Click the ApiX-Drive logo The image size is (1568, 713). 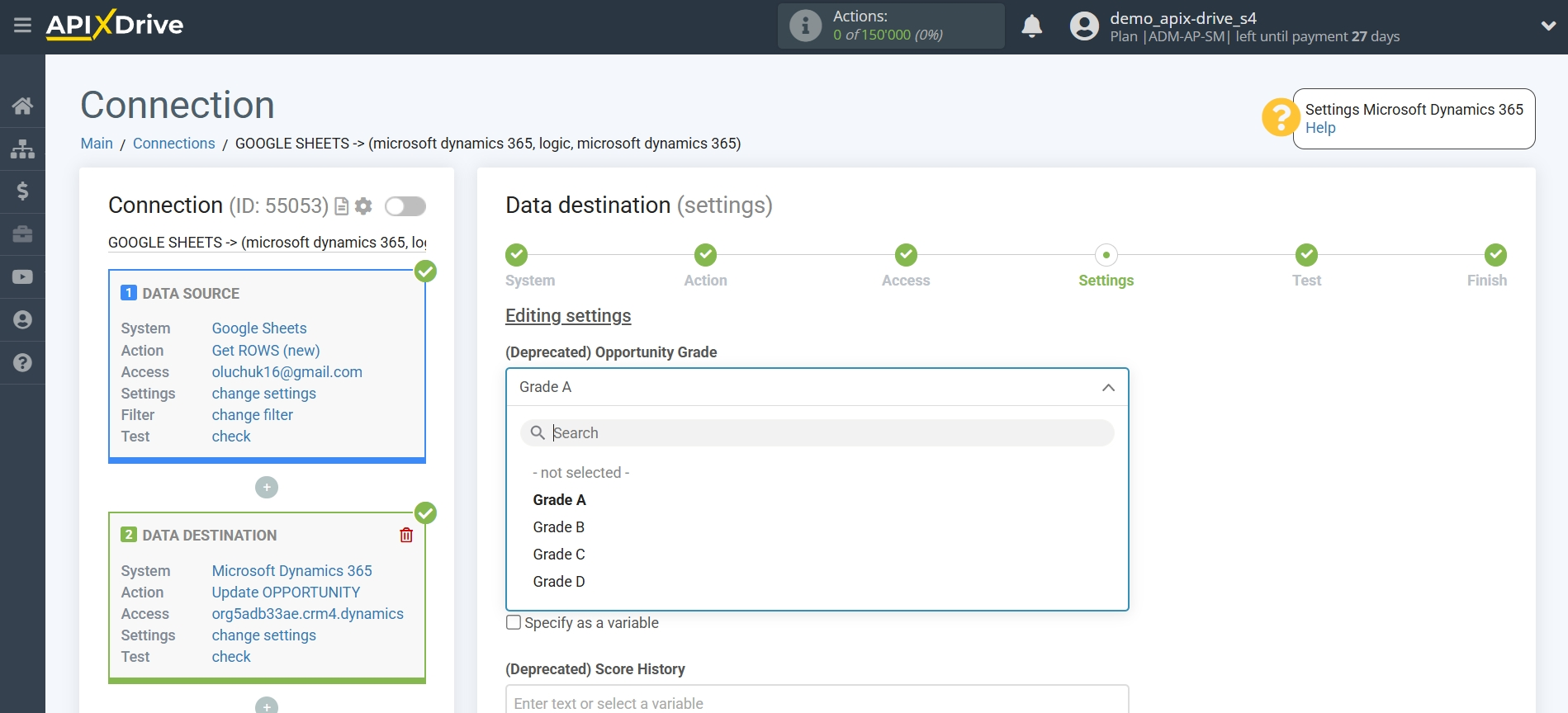click(x=115, y=25)
